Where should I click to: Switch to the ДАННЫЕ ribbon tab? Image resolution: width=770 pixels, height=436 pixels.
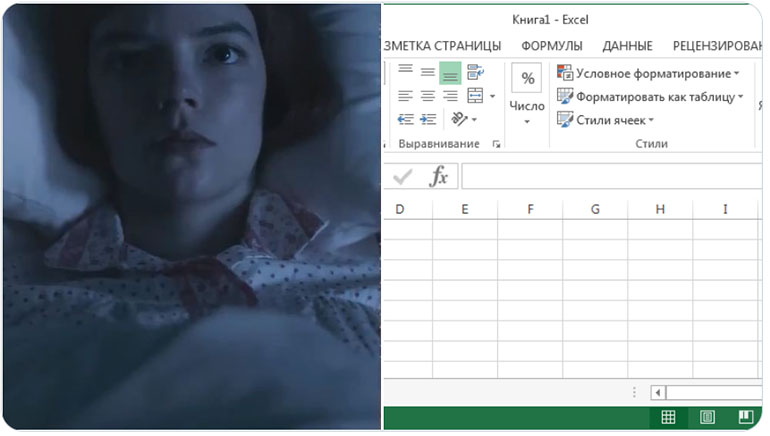pos(627,46)
